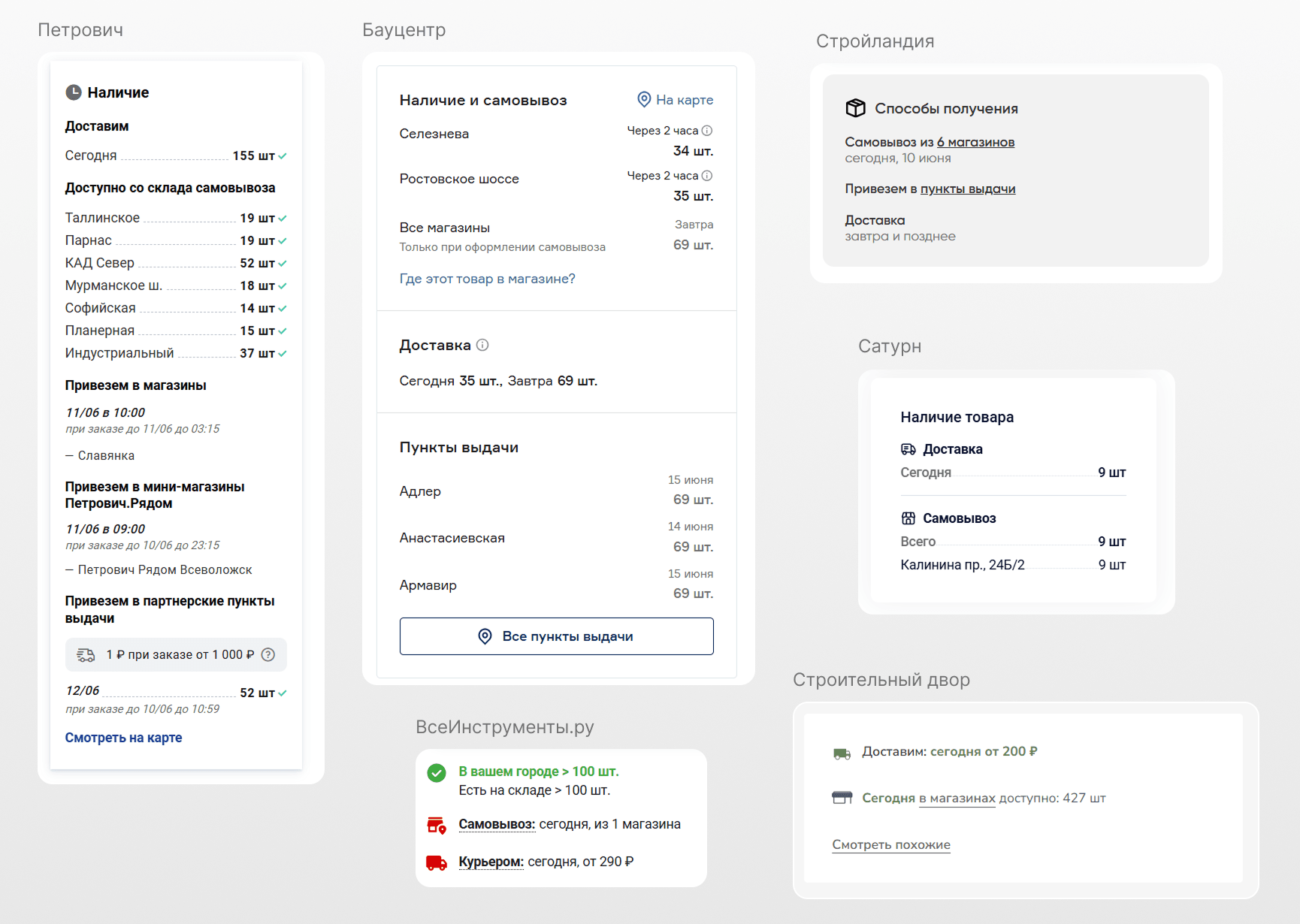Open the info icon for Ростовское шоссе Через 2 часа

click(707, 176)
